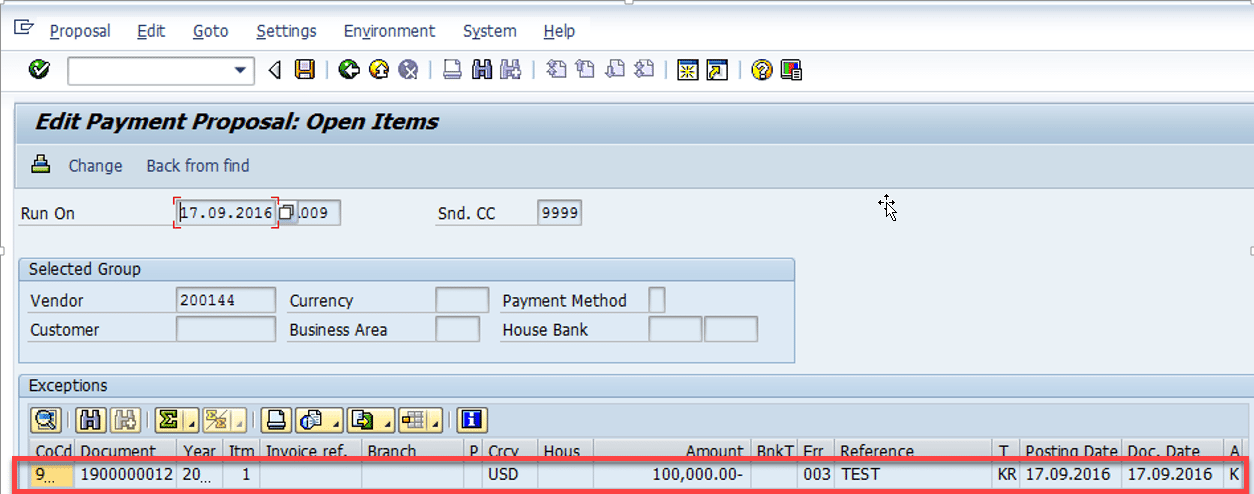Click Back from find button
This screenshot has width=1254, height=494.
pyautogui.click(x=198, y=166)
